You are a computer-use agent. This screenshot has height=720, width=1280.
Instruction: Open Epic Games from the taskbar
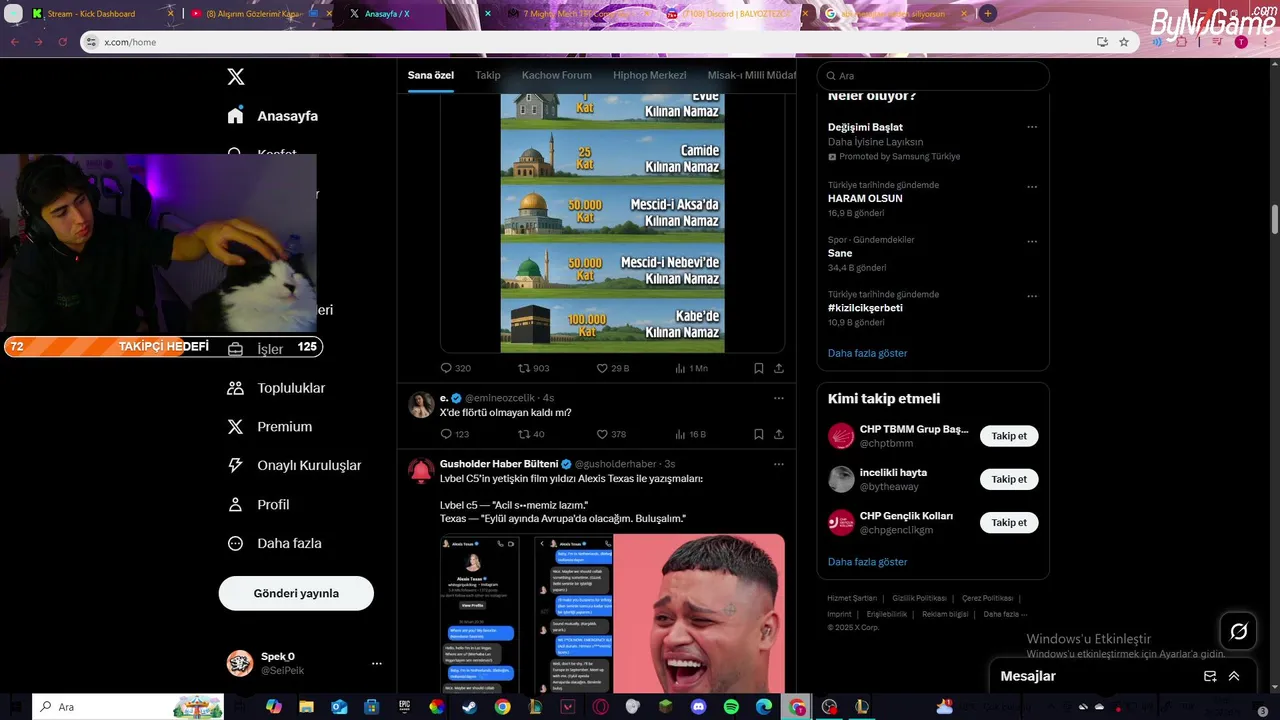tap(404, 707)
